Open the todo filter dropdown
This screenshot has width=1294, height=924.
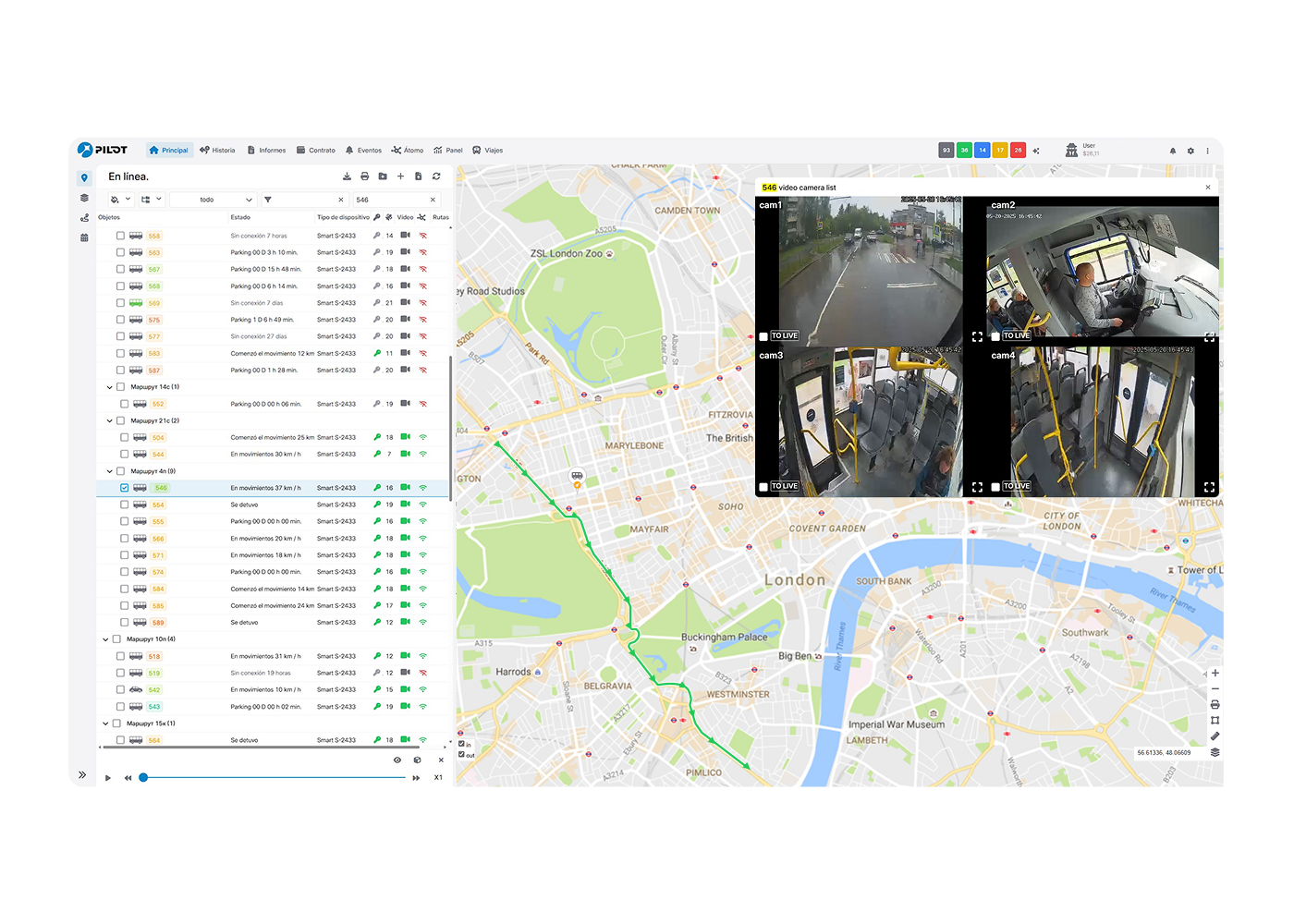click(213, 200)
